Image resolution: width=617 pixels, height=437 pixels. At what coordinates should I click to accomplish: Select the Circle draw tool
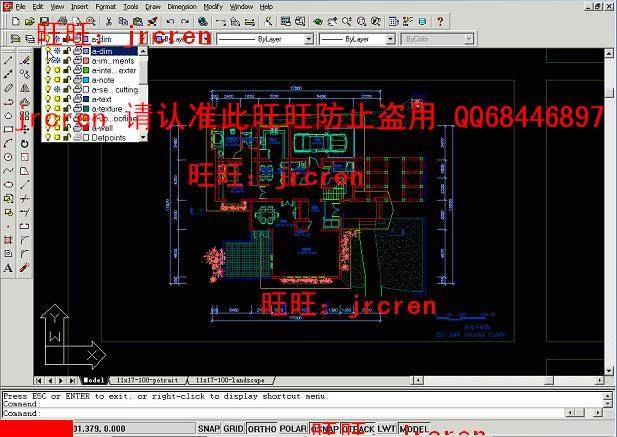(x=8, y=157)
